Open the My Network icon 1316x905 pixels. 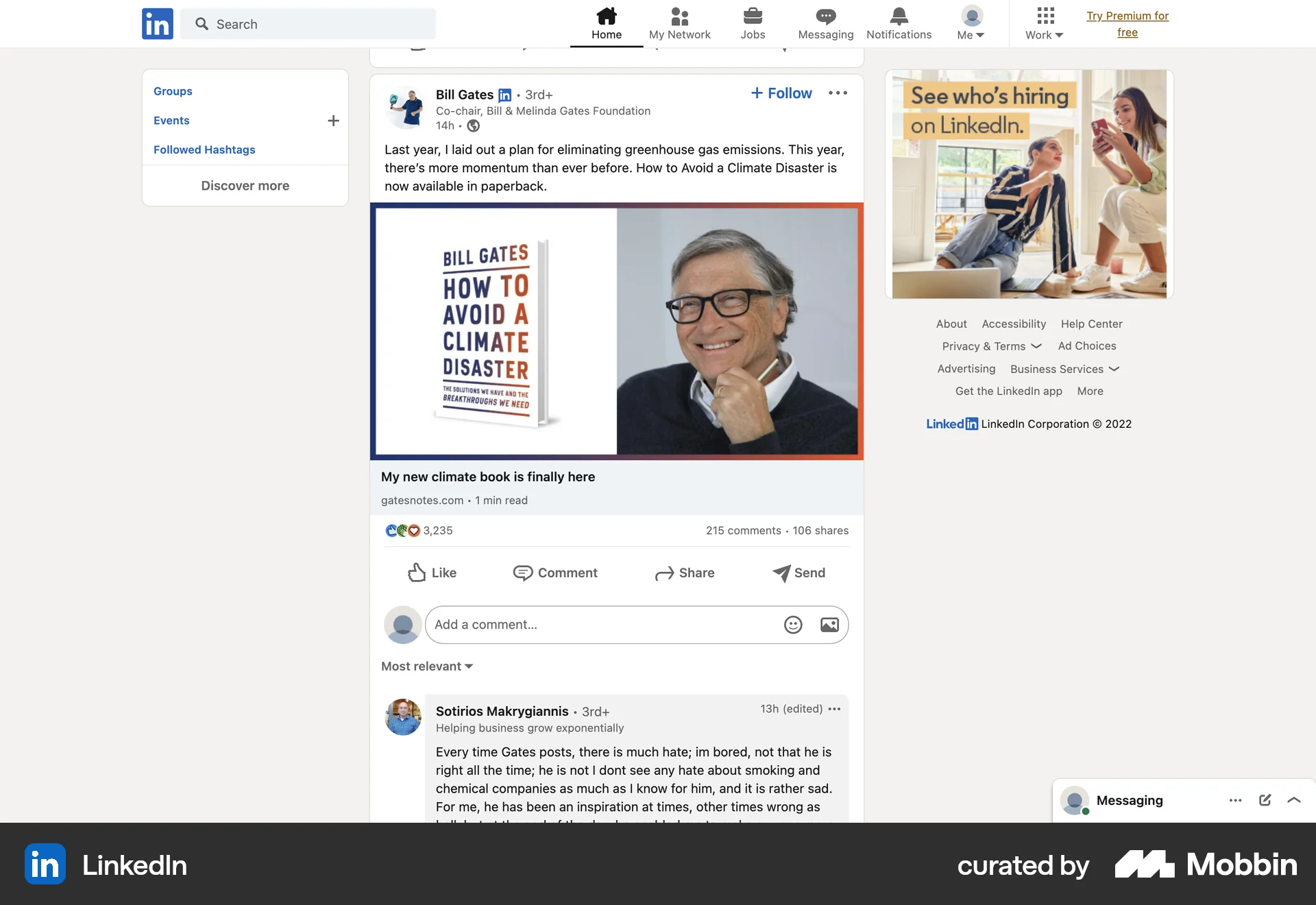click(x=679, y=23)
